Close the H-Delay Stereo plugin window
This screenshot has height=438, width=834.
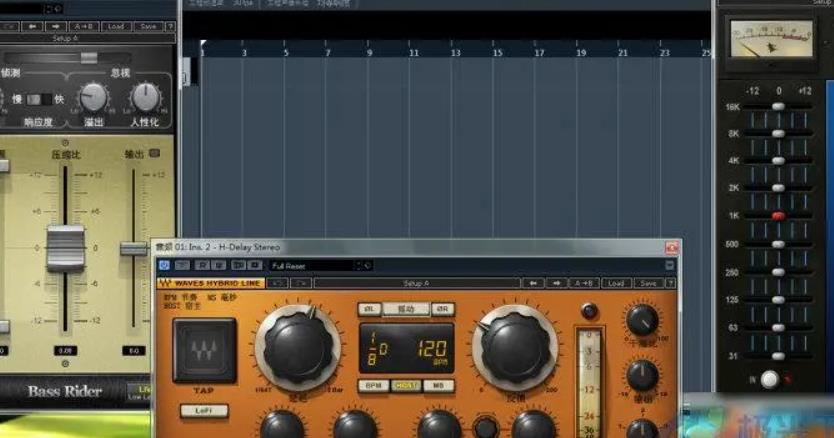coord(672,247)
